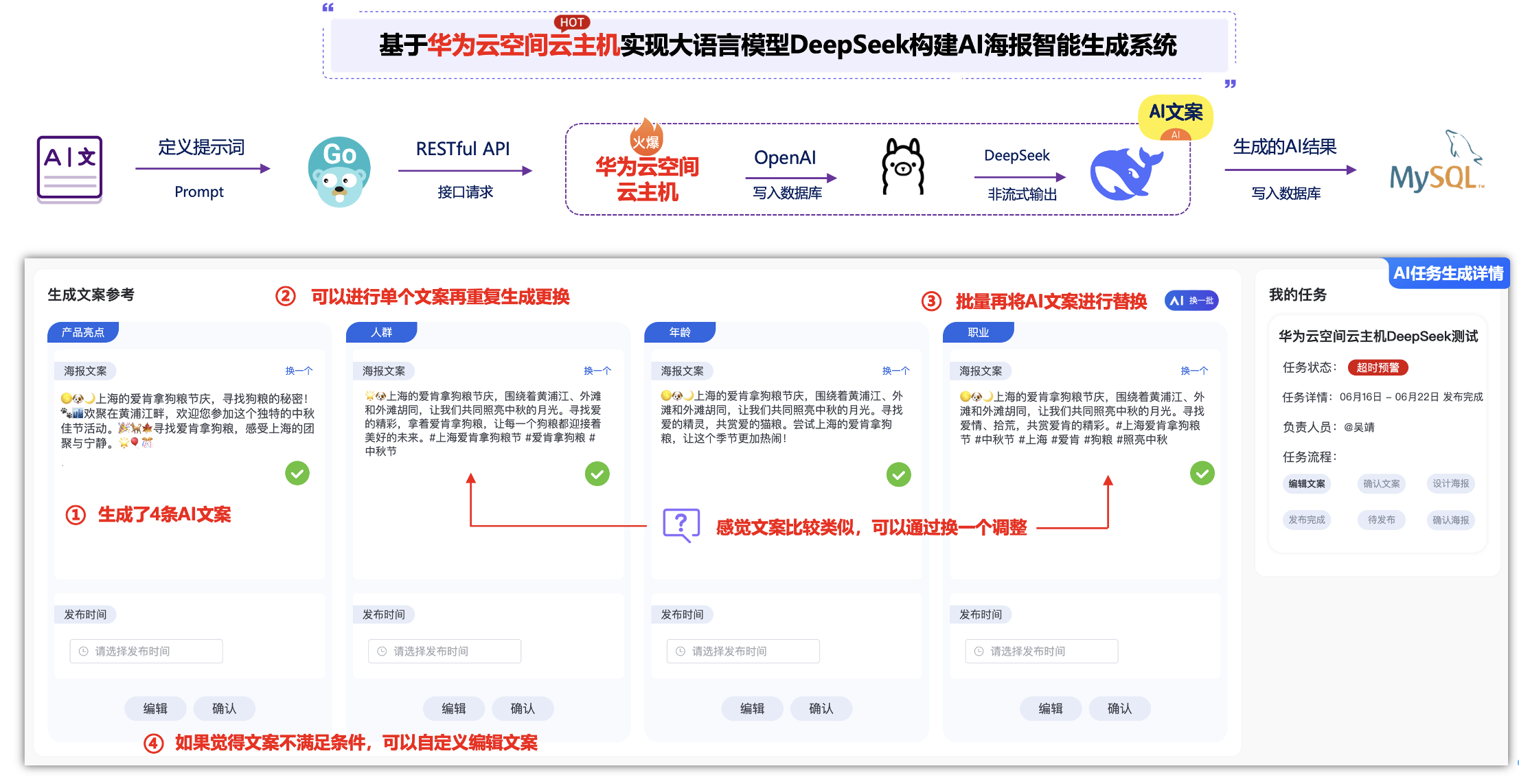Click the AI 换一批 batch button
1519x784 pixels.
tap(1191, 301)
